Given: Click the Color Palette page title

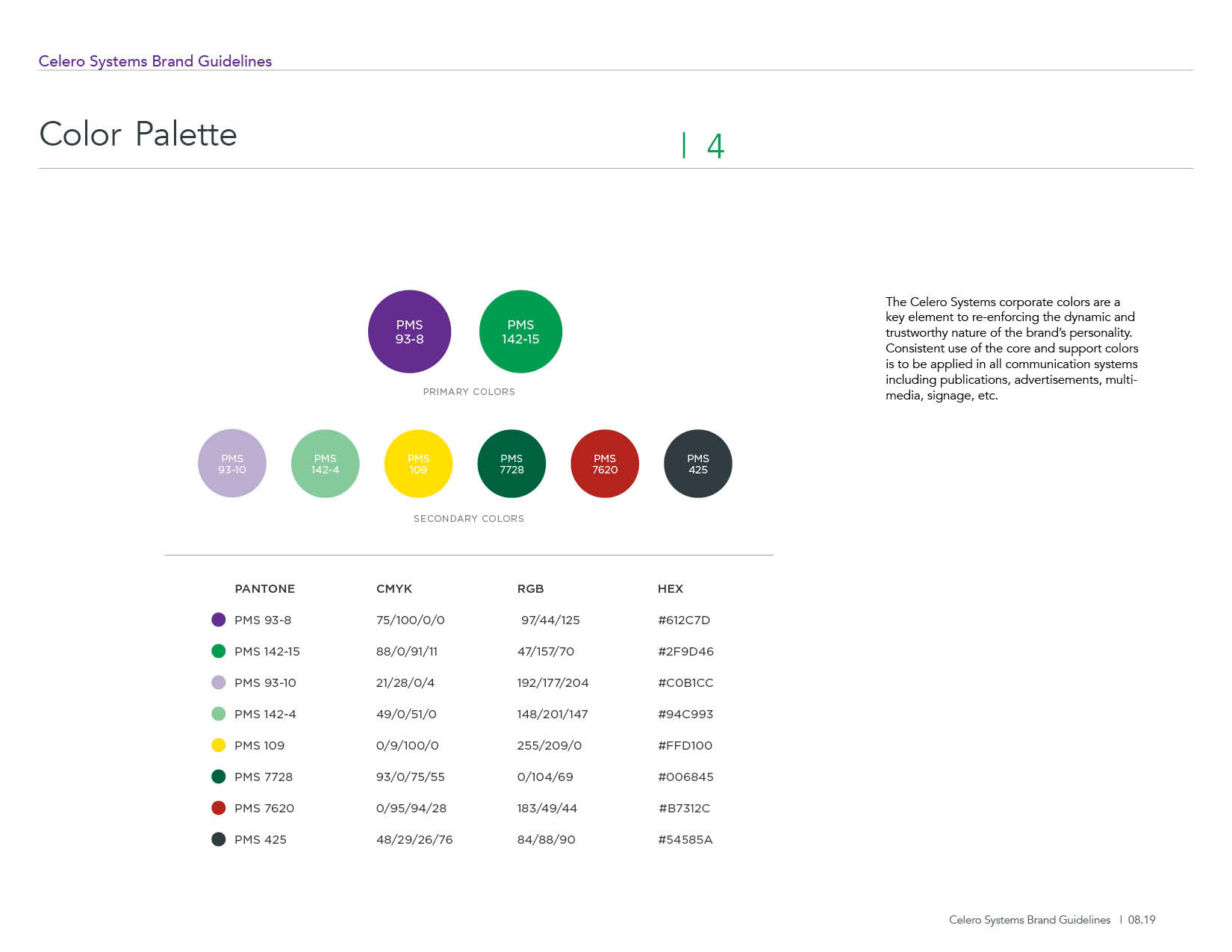Looking at the screenshot, I should click(x=138, y=134).
